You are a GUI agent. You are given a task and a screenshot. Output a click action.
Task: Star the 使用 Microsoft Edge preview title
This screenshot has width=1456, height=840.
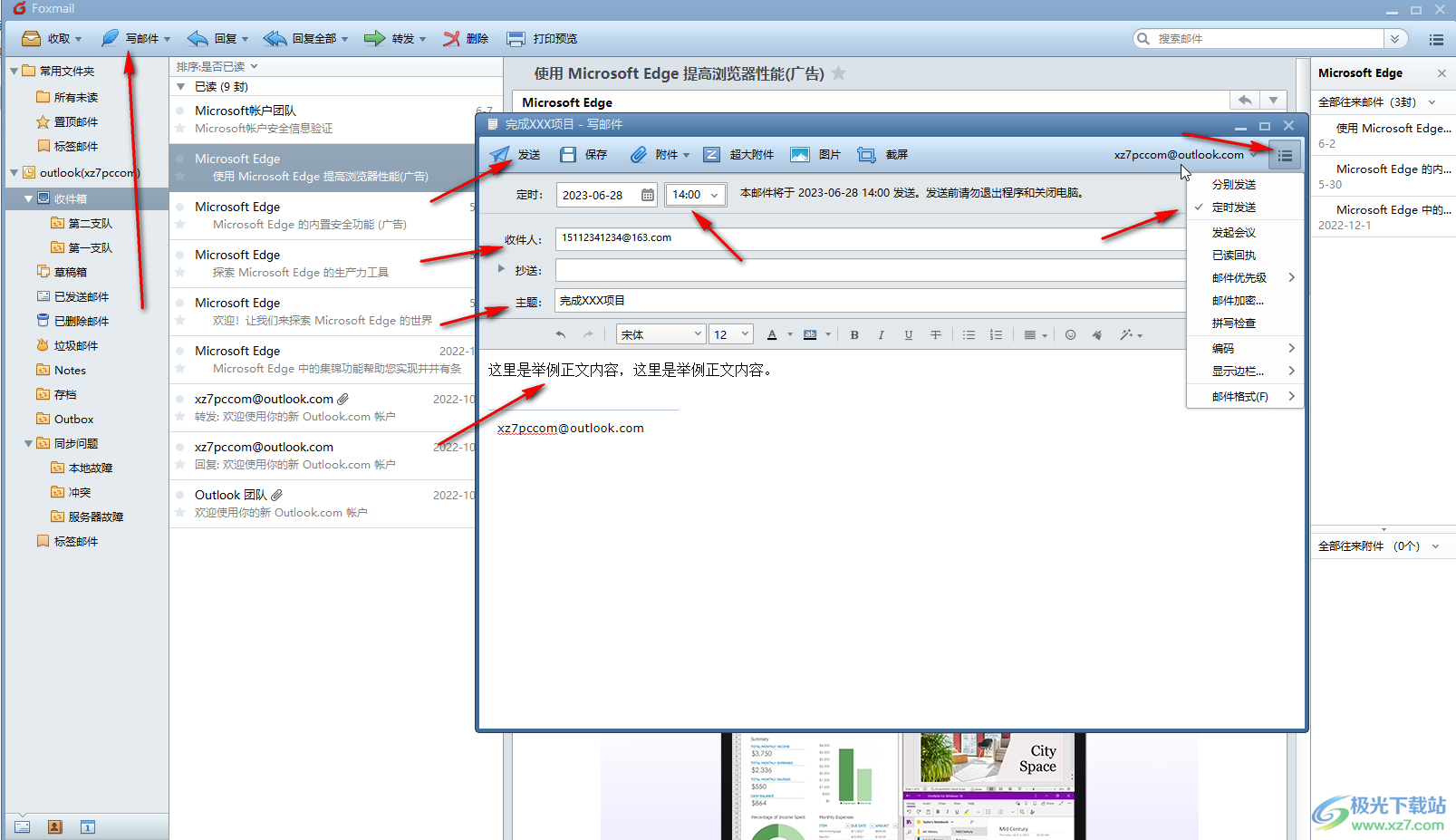[x=839, y=73]
